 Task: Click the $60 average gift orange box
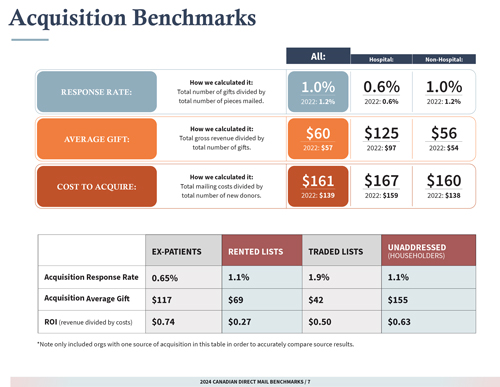click(318, 139)
